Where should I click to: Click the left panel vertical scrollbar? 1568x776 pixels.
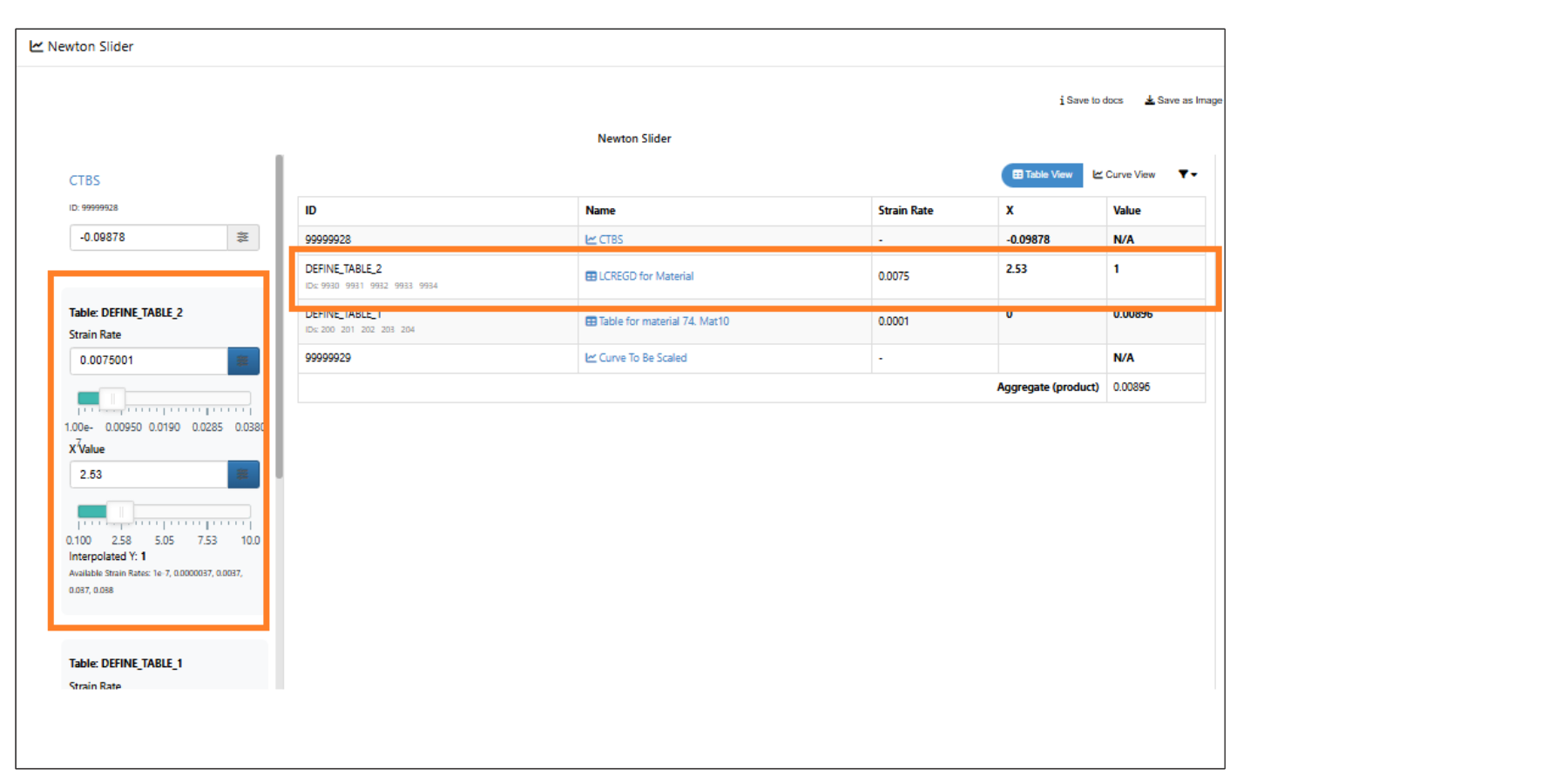point(279,317)
